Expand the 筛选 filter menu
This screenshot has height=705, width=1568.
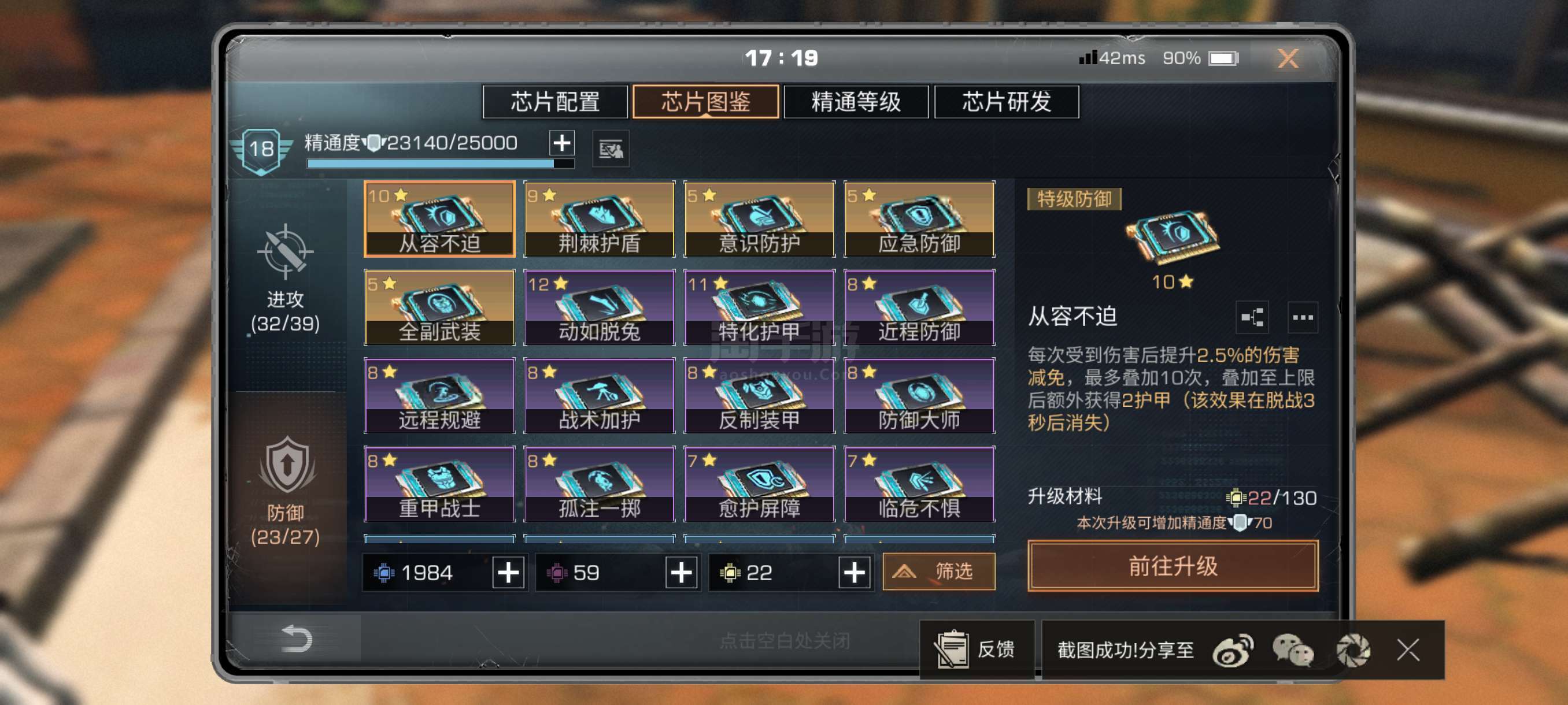pyautogui.click(x=938, y=572)
